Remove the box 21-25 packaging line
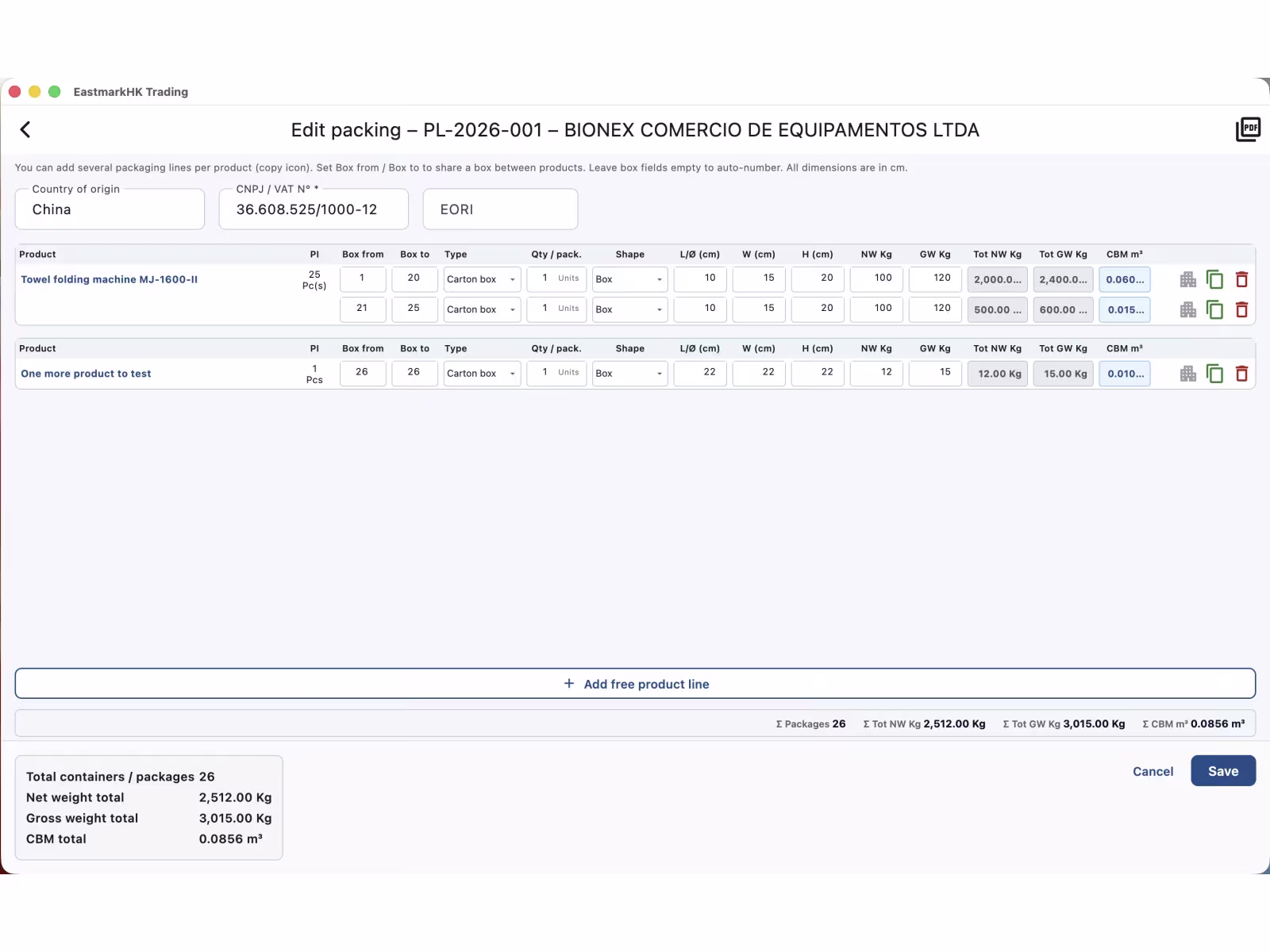The image size is (1270, 952). point(1242,309)
